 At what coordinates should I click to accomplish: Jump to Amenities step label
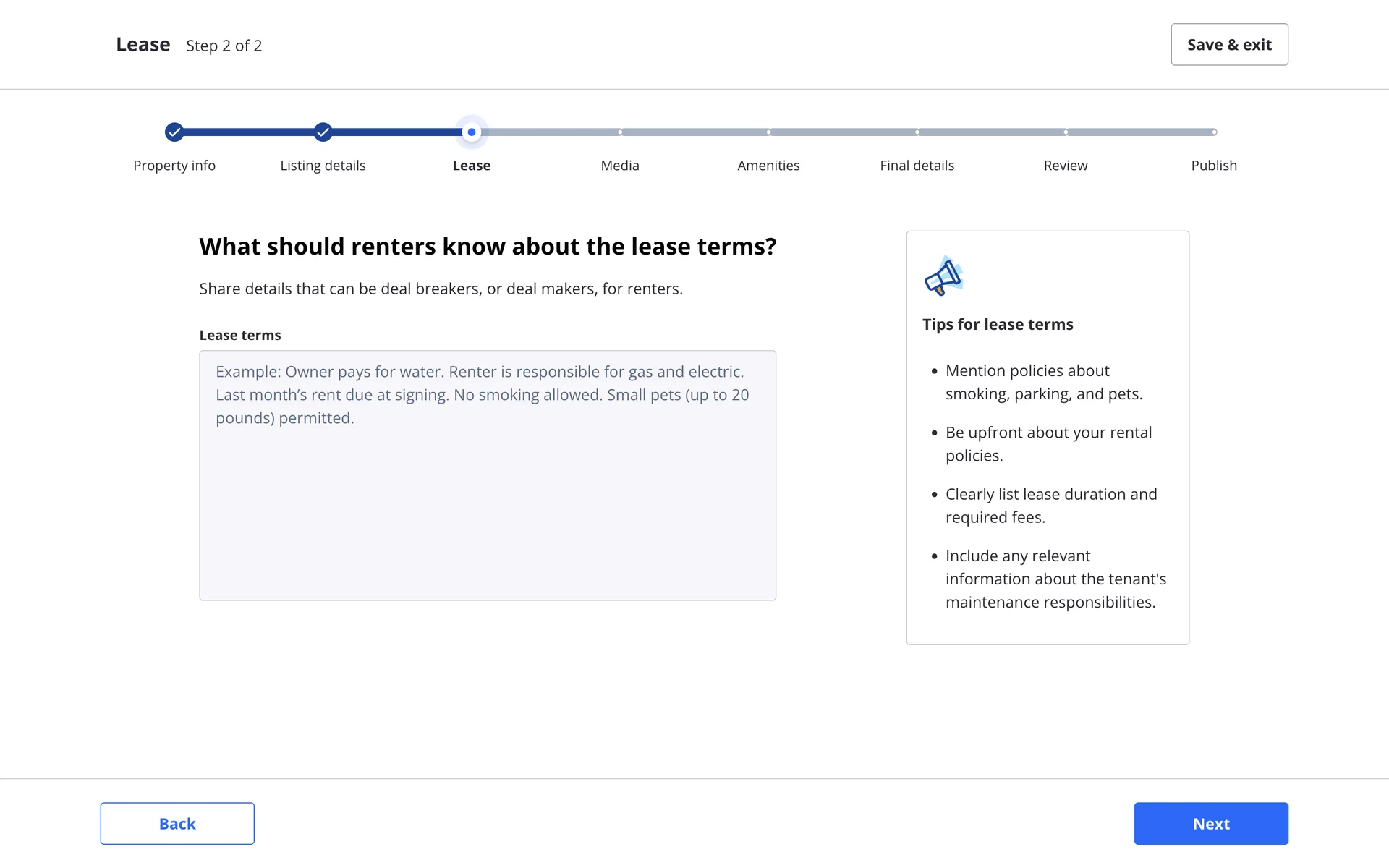click(768, 166)
